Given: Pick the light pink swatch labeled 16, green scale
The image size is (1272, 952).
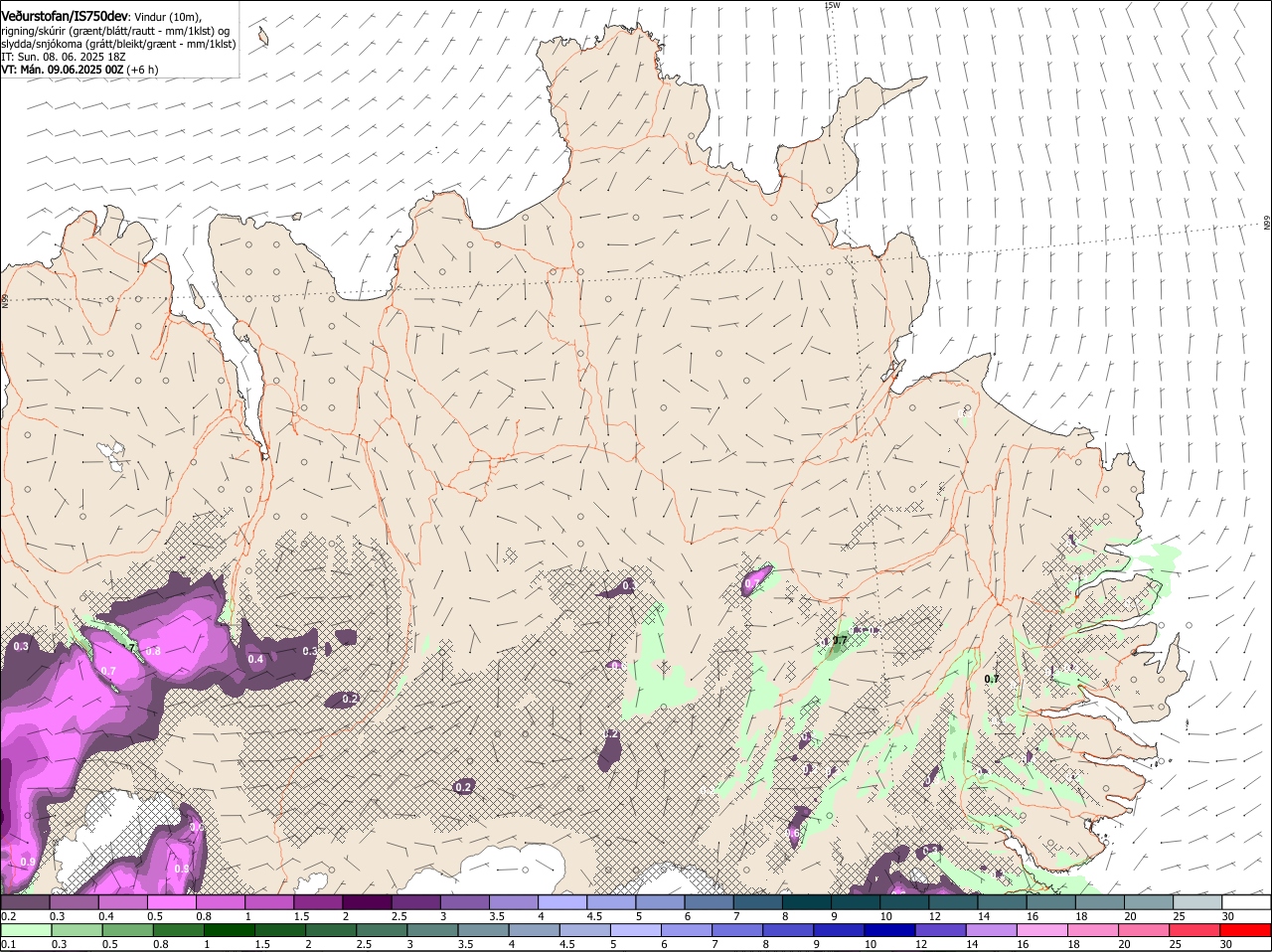Looking at the screenshot, I should coord(1040,932).
